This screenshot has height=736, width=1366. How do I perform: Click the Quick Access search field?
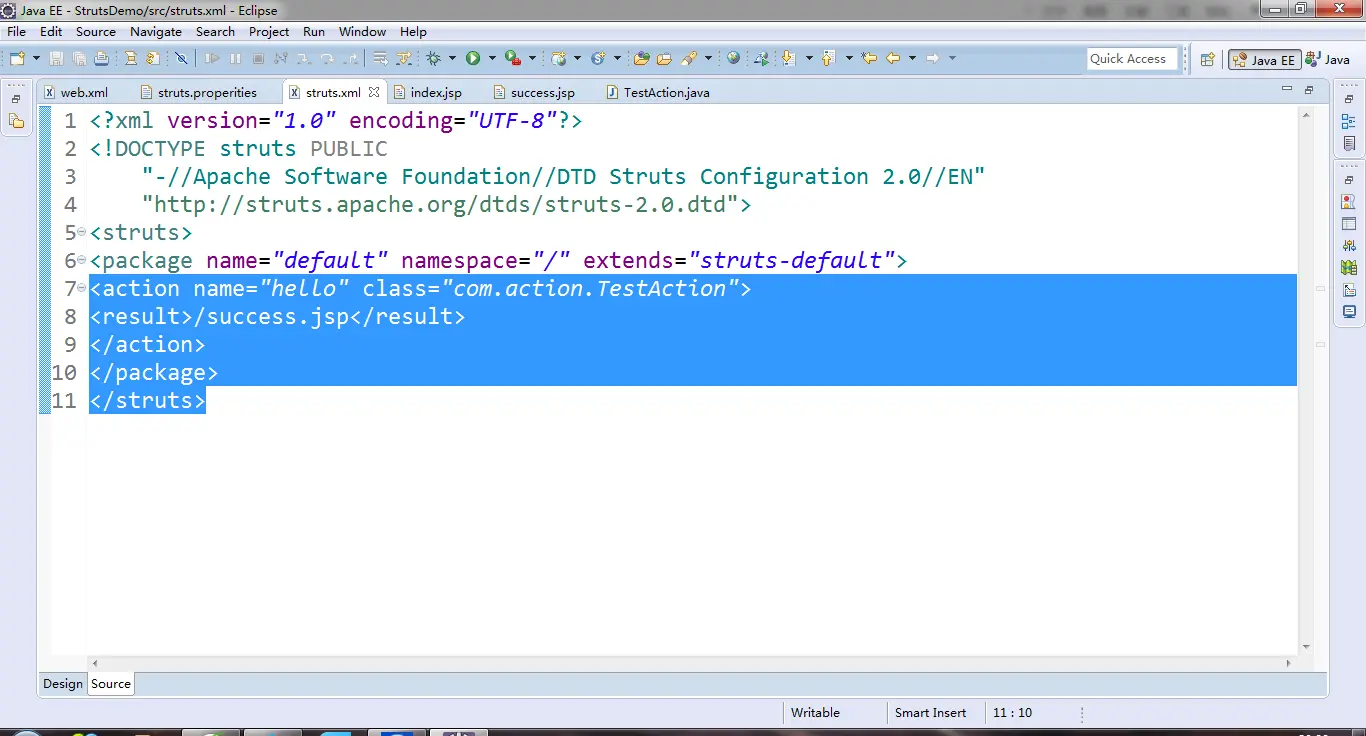(1133, 59)
